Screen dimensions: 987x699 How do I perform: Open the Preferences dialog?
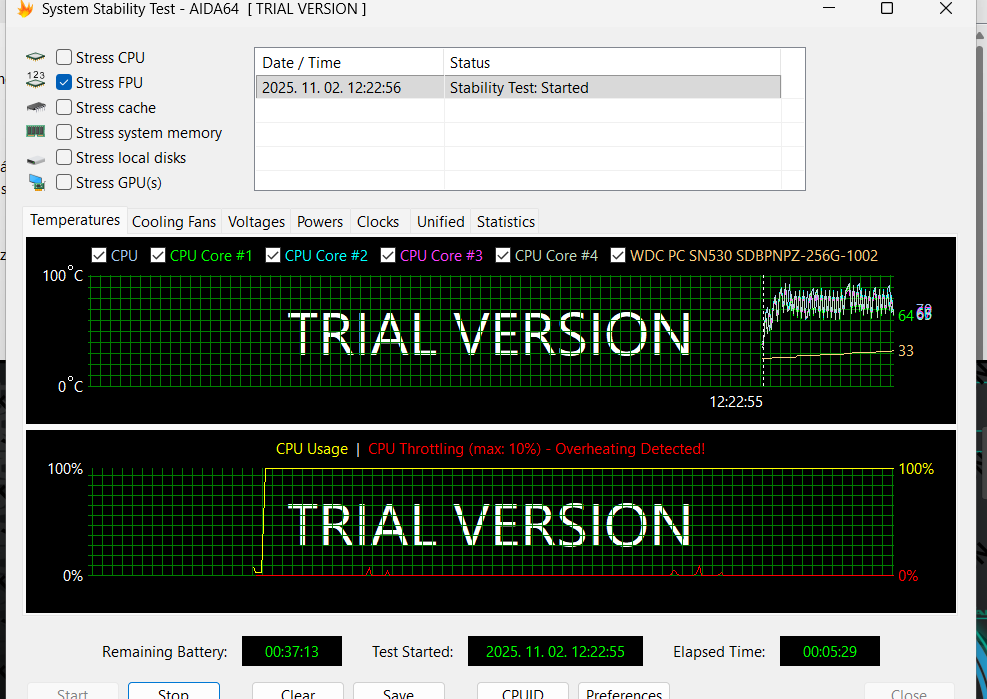pos(623,692)
